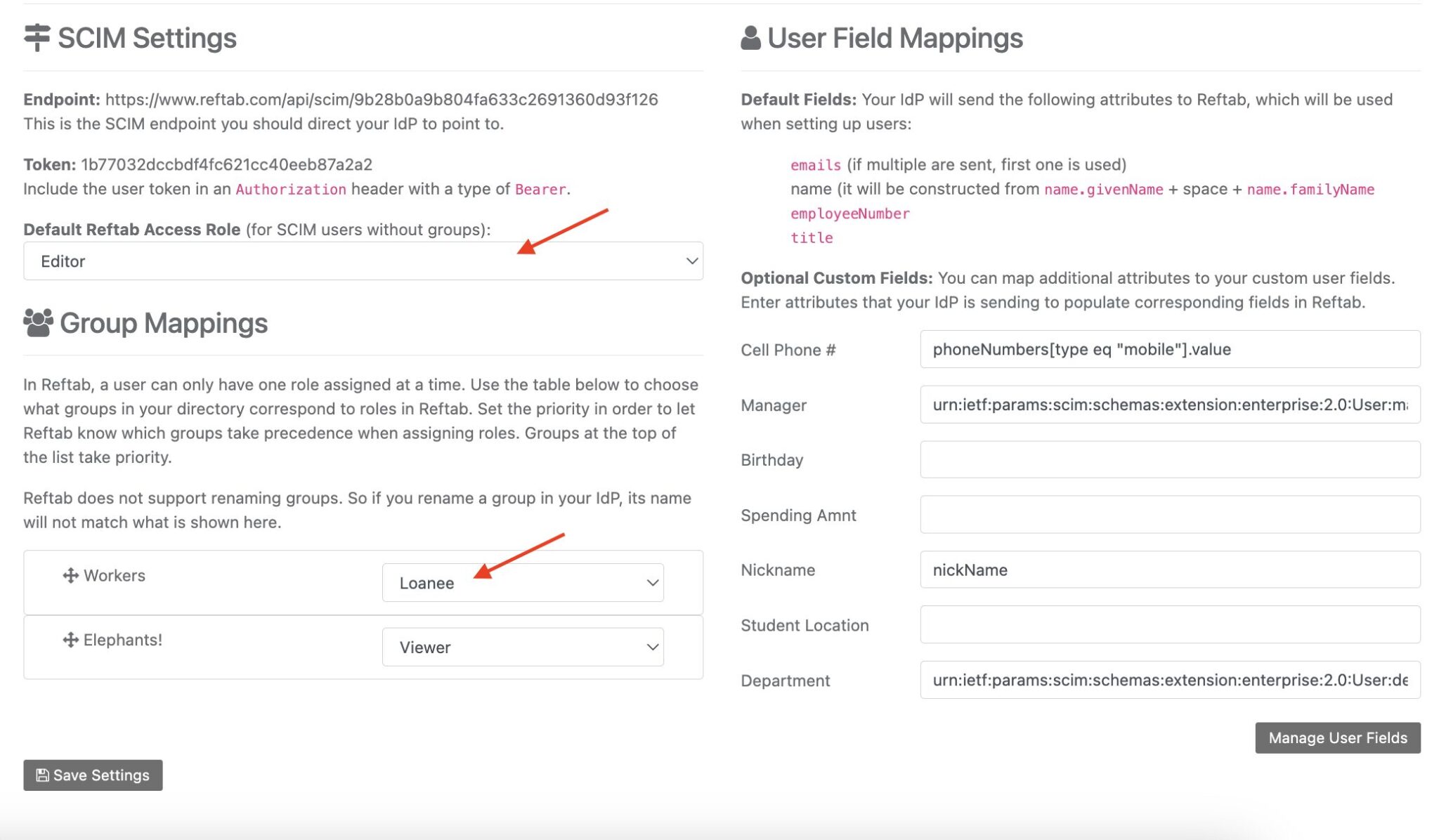Click the SCIM Settings signpost icon
The image size is (1439, 840).
pyautogui.click(x=37, y=38)
